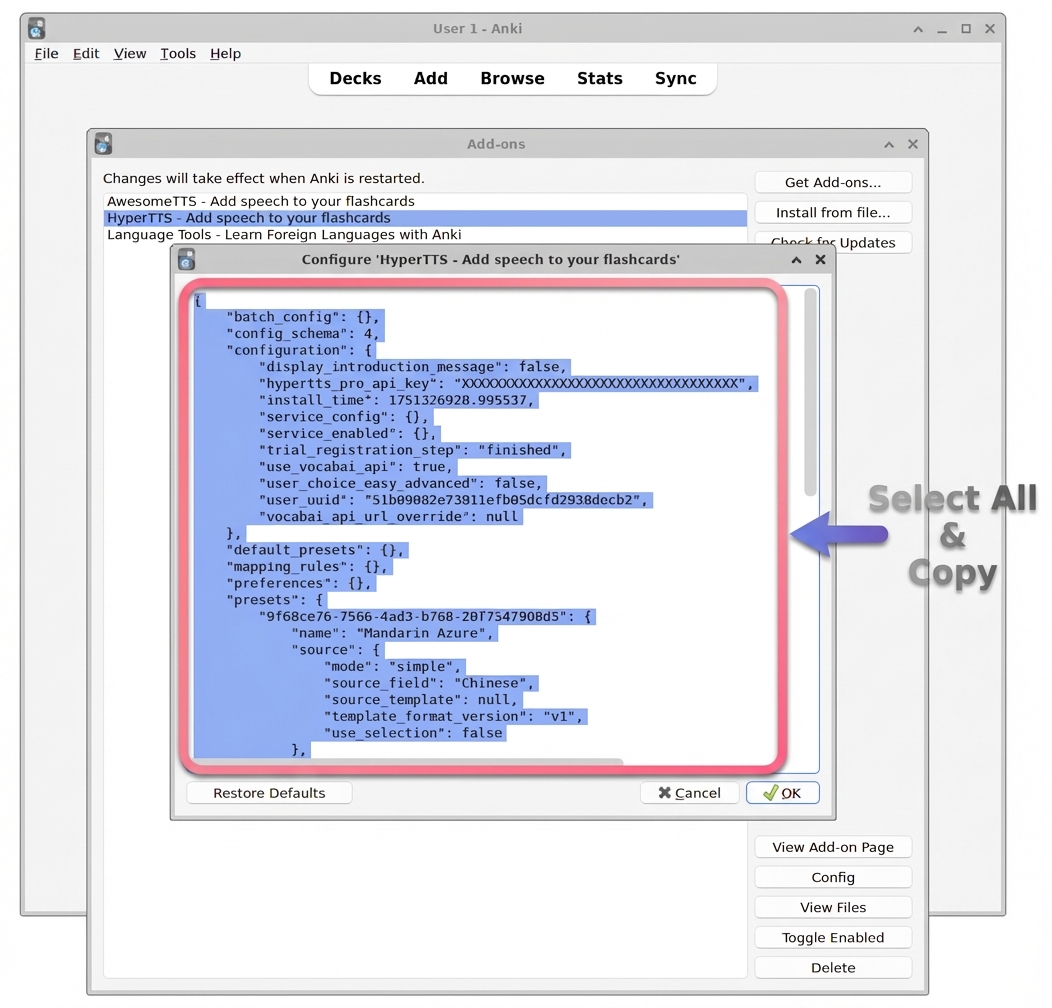Screen dimensions: 1052x1008
Task: Toggle Enabled for the selected add-on
Action: [833, 937]
